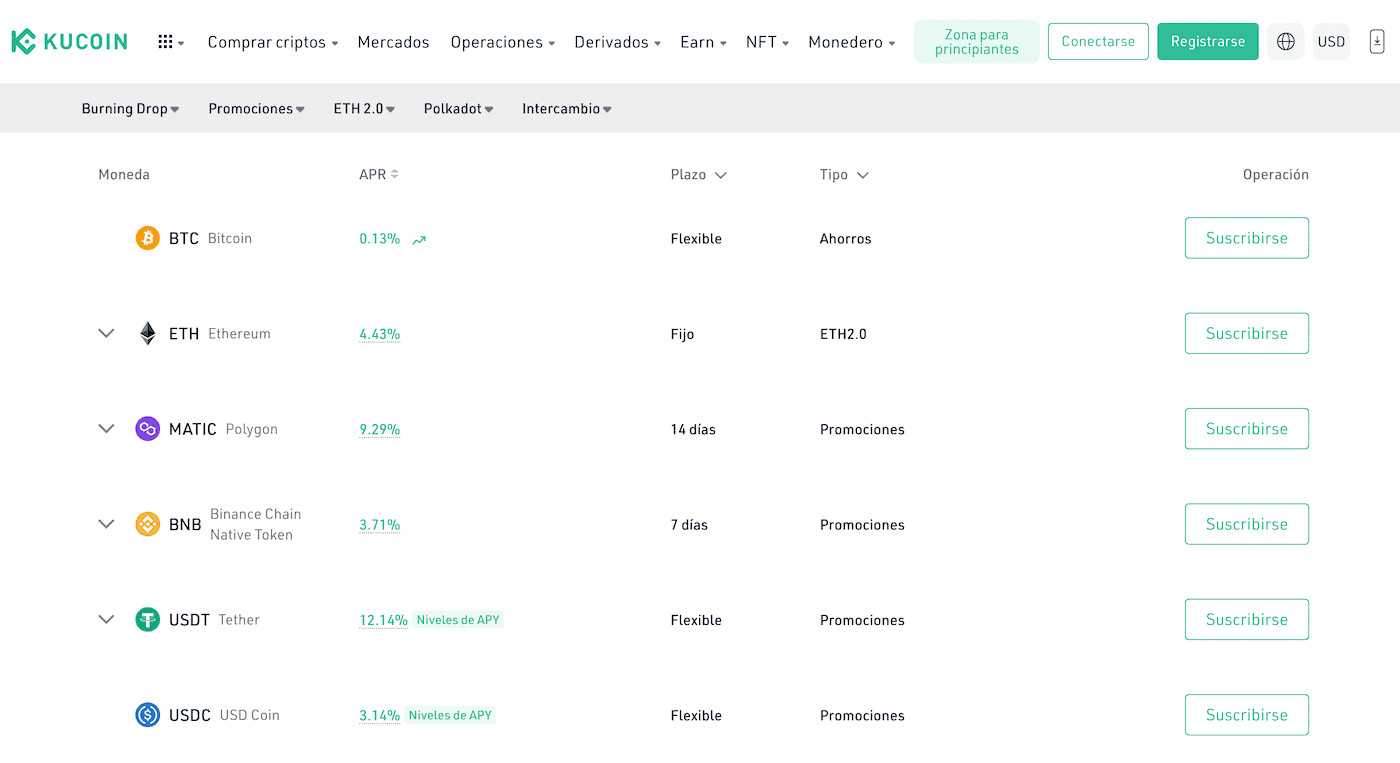The image size is (1400, 763).
Task: Click the ETH 4.43% APR value
Action: 380,334
